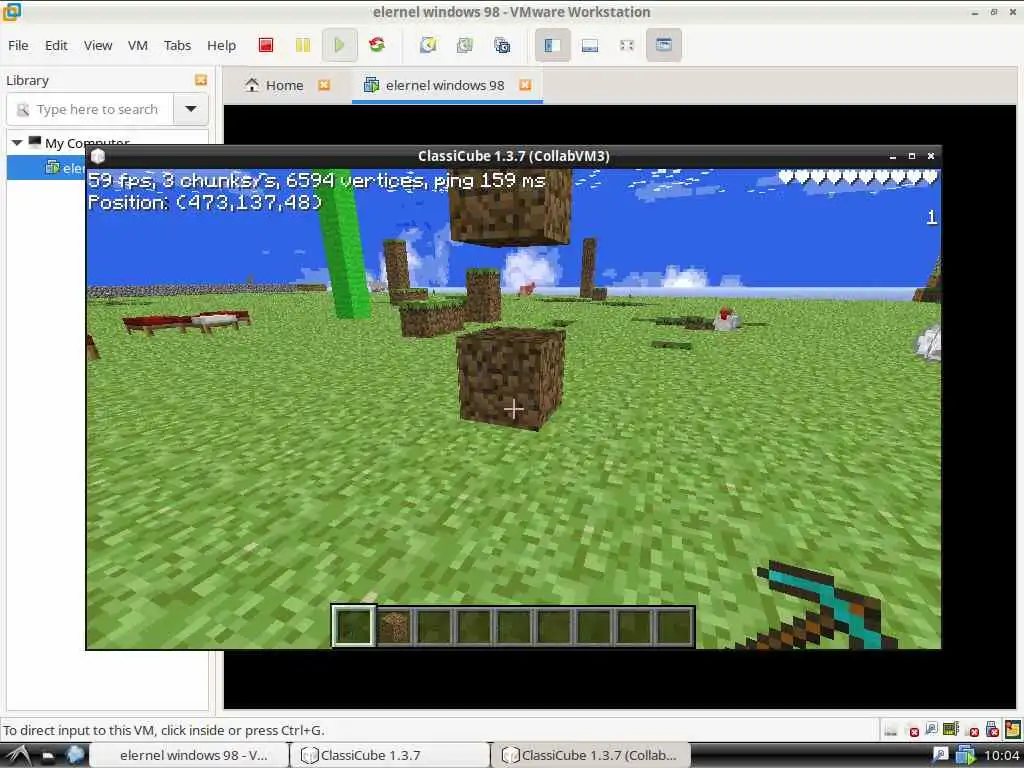Click the Restart guest VM icon

377,44
